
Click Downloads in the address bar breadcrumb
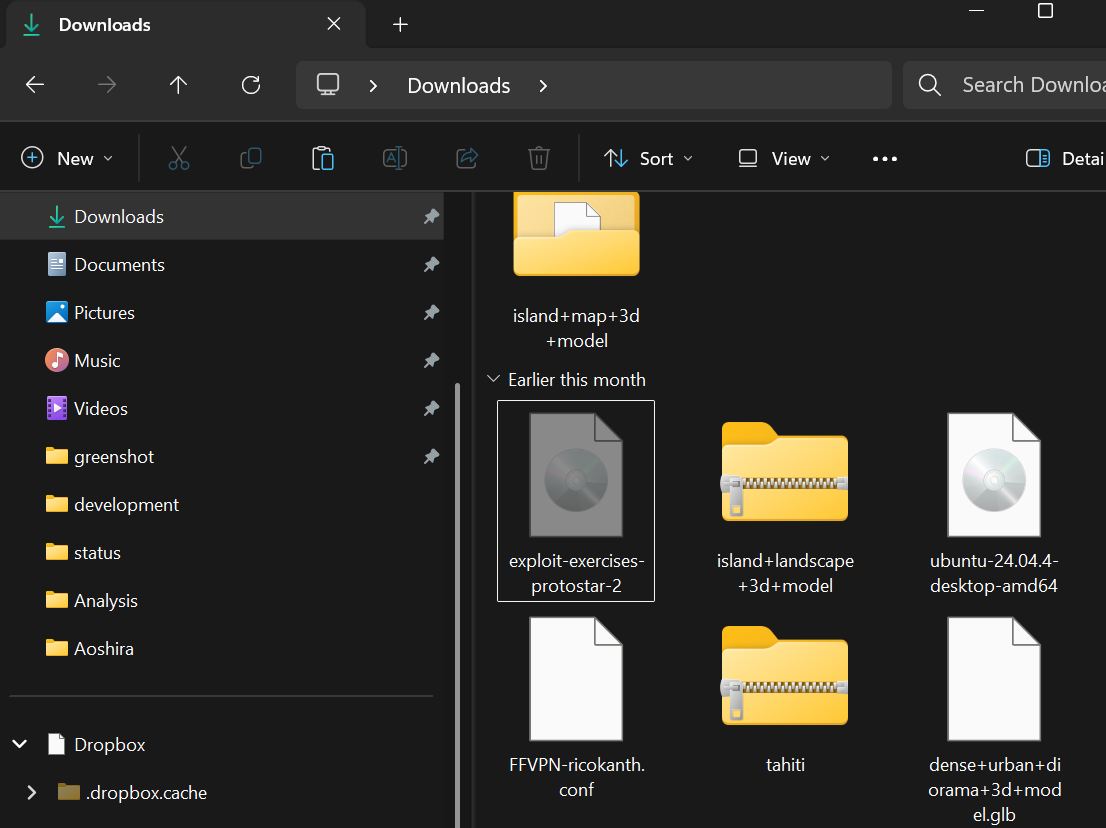pyautogui.click(x=458, y=85)
